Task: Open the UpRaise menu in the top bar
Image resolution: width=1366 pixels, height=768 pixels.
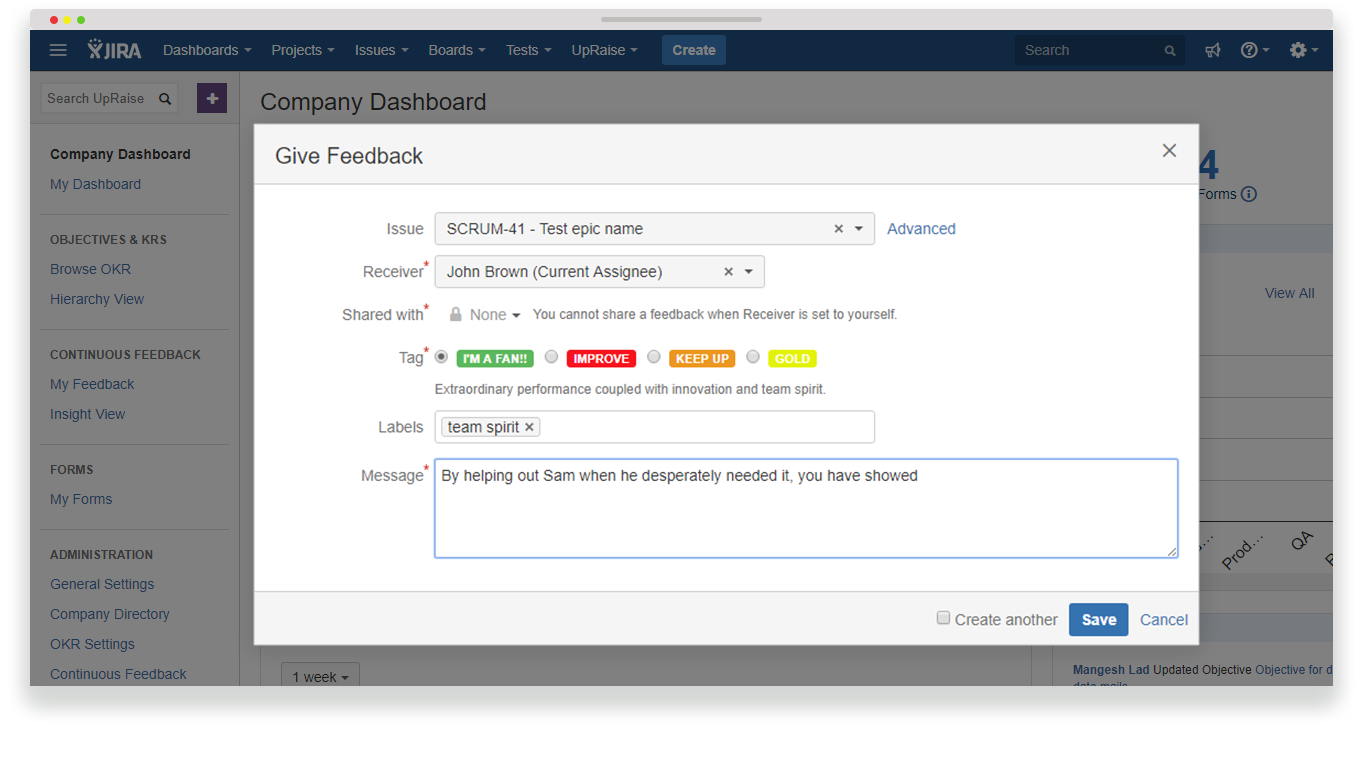Action: pyautogui.click(x=604, y=50)
